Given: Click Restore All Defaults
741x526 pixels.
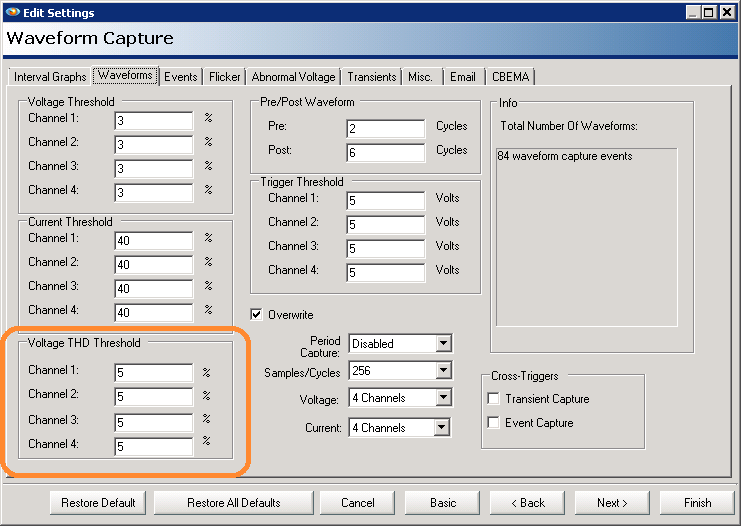Looking at the screenshot, I should coord(233,502).
